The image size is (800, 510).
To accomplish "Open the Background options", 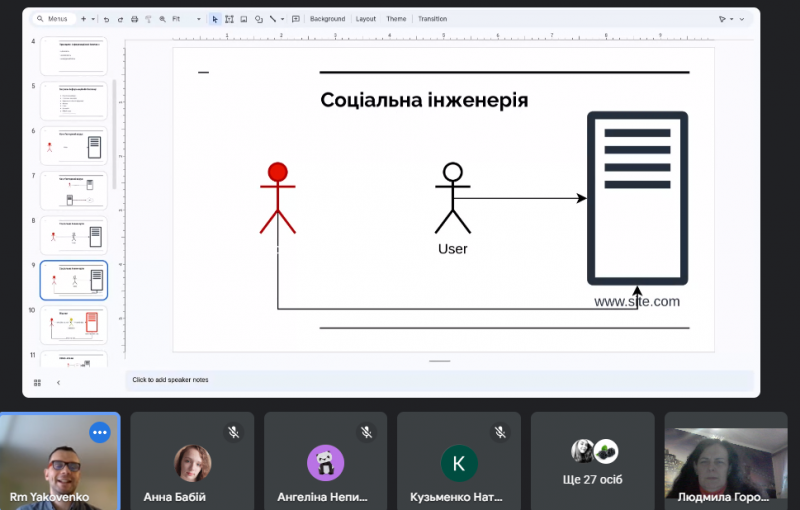I will point(328,19).
